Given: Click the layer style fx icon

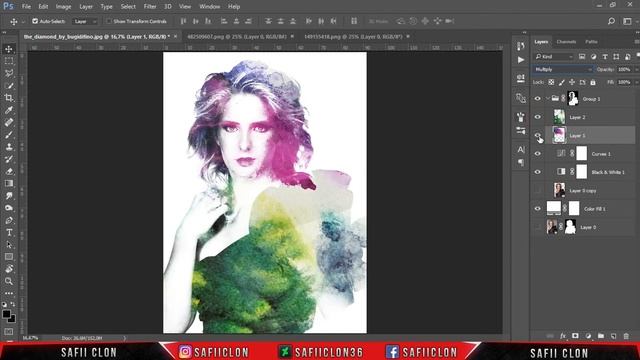Looking at the screenshot, I should point(563,336).
